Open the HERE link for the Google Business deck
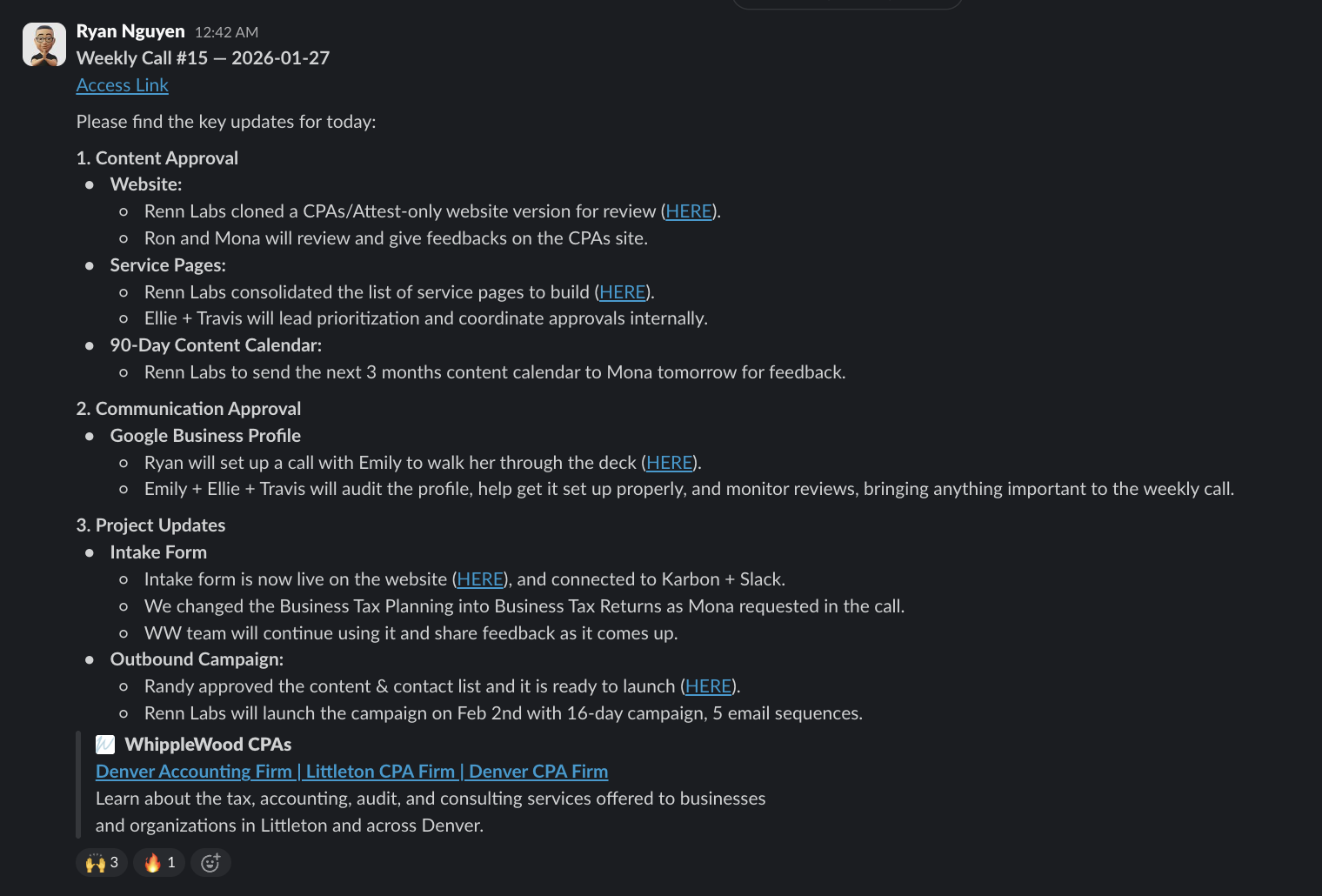The height and width of the screenshot is (896, 1322). pos(669,462)
